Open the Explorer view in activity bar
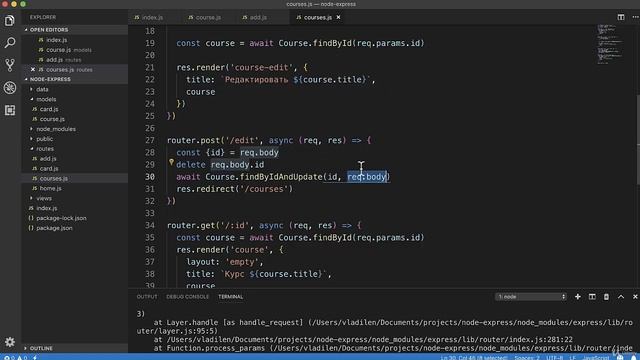Screen dimensions: 640x360 tap(10, 20)
